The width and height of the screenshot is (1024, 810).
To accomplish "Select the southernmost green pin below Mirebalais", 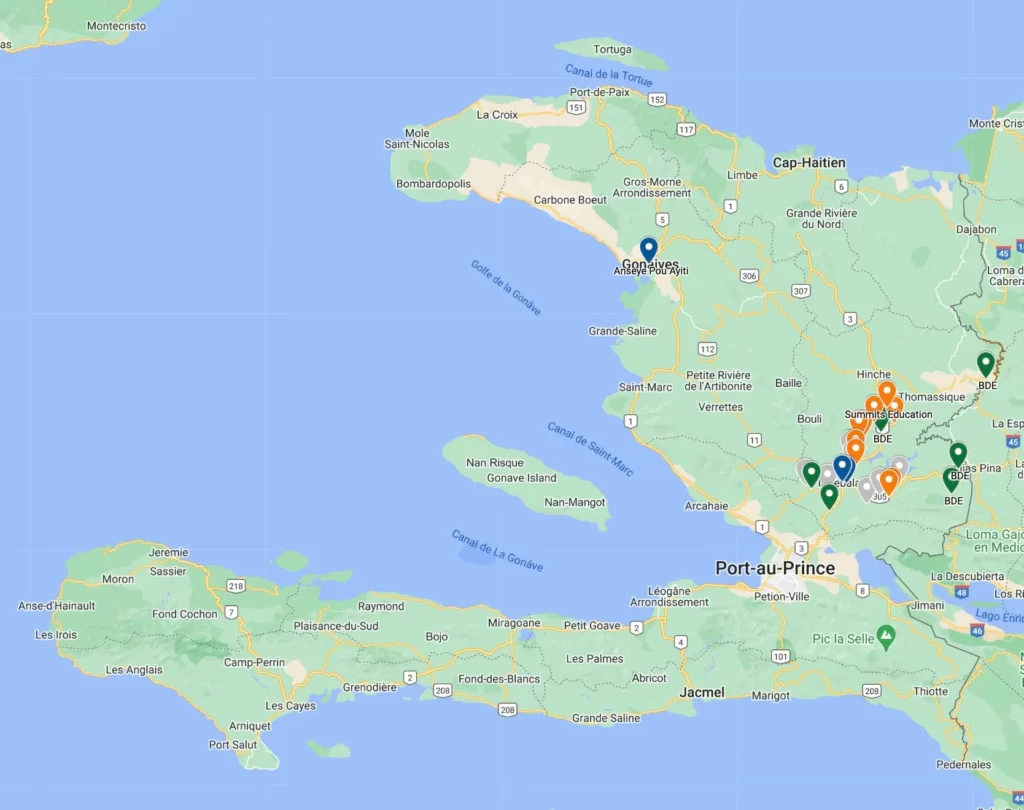I will pyautogui.click(x=828, y=495).
